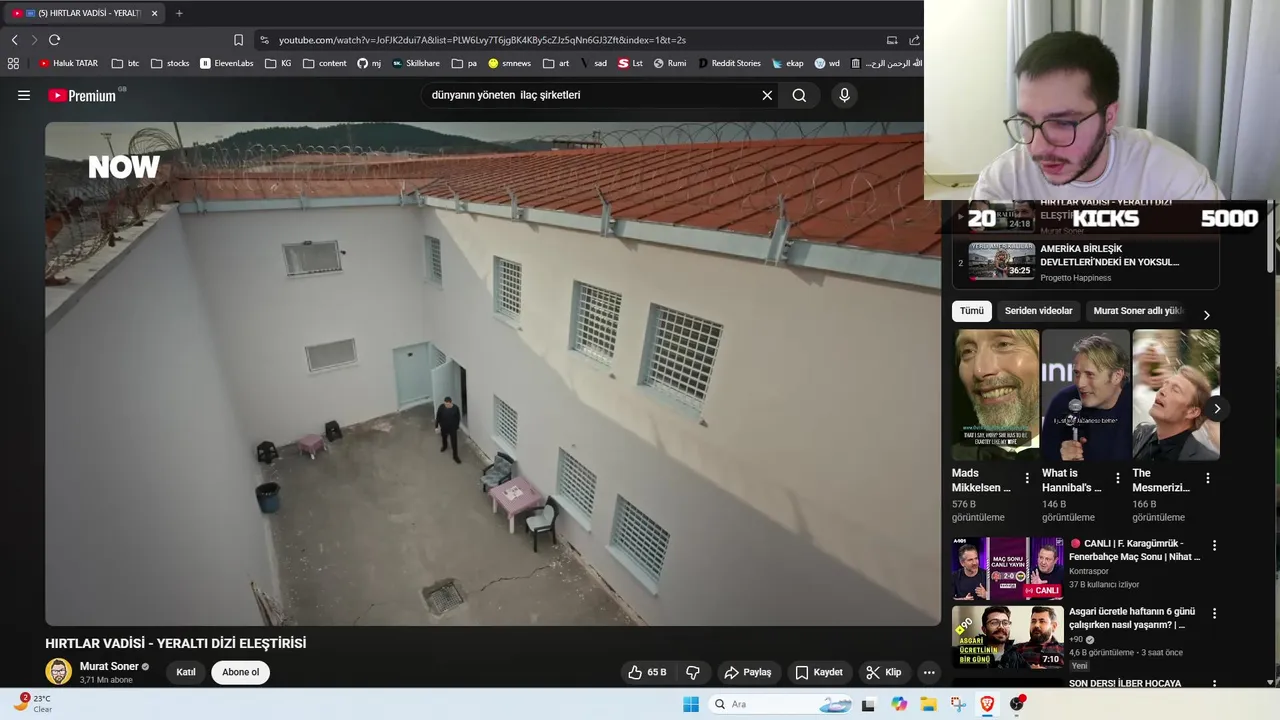This screenshot has height=720, width=1280.
Task: Open ElevenLabs bookmark
Action: pos(226,63)
